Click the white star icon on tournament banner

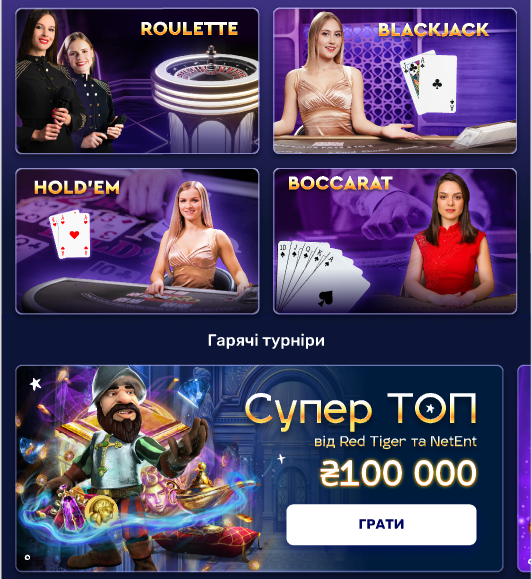[x=35, y=384]
